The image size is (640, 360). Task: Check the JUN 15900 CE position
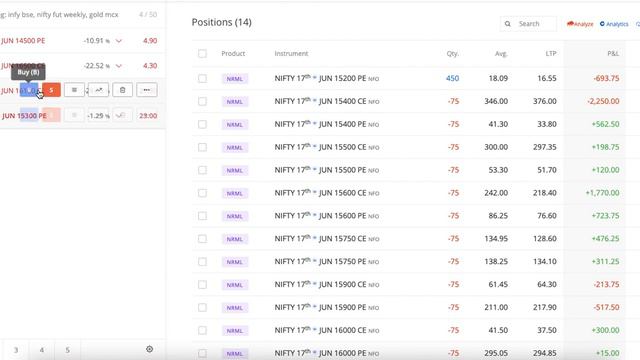coord(202,284)
